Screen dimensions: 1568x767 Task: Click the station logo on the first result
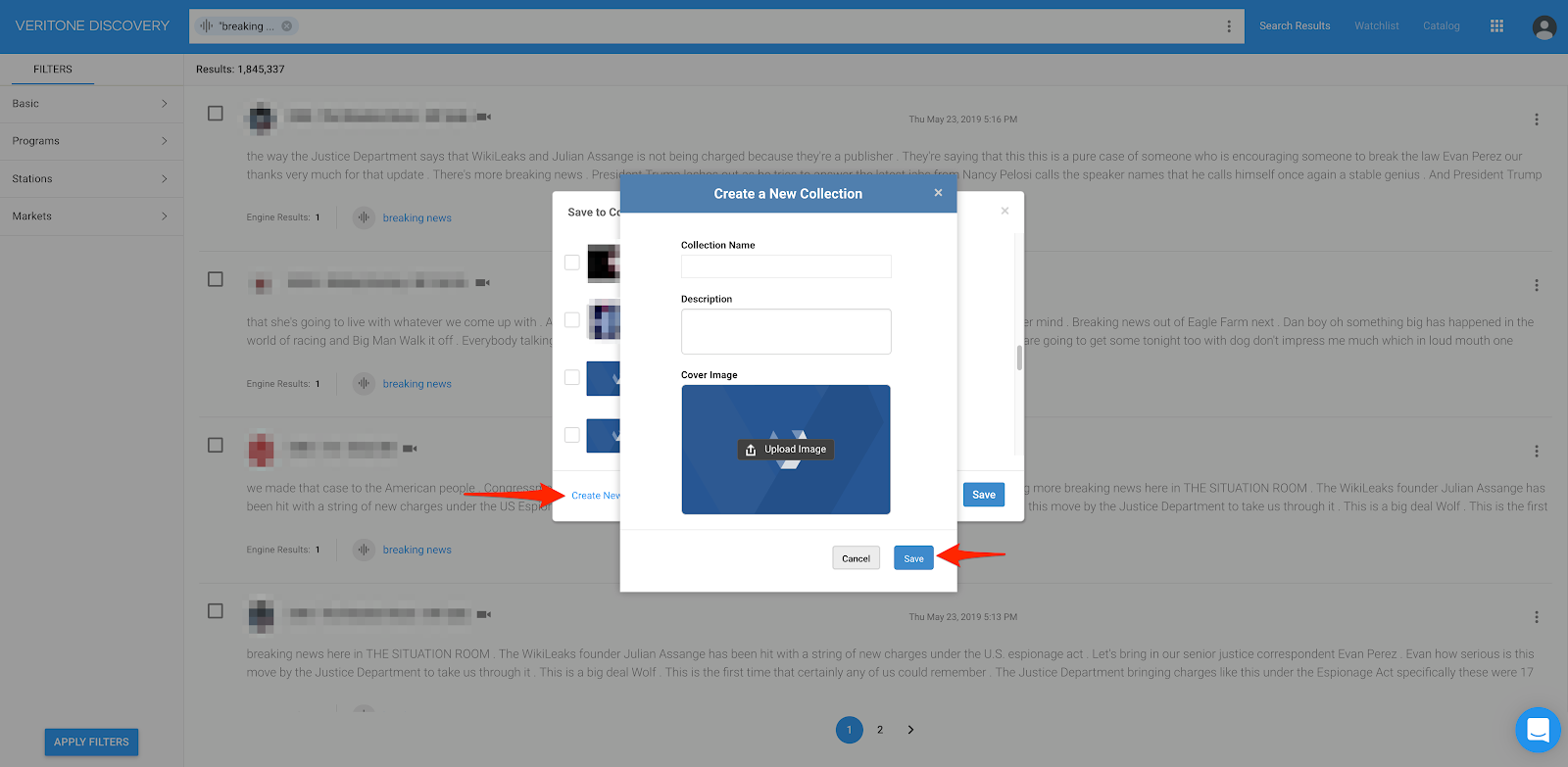coord(261,118)
